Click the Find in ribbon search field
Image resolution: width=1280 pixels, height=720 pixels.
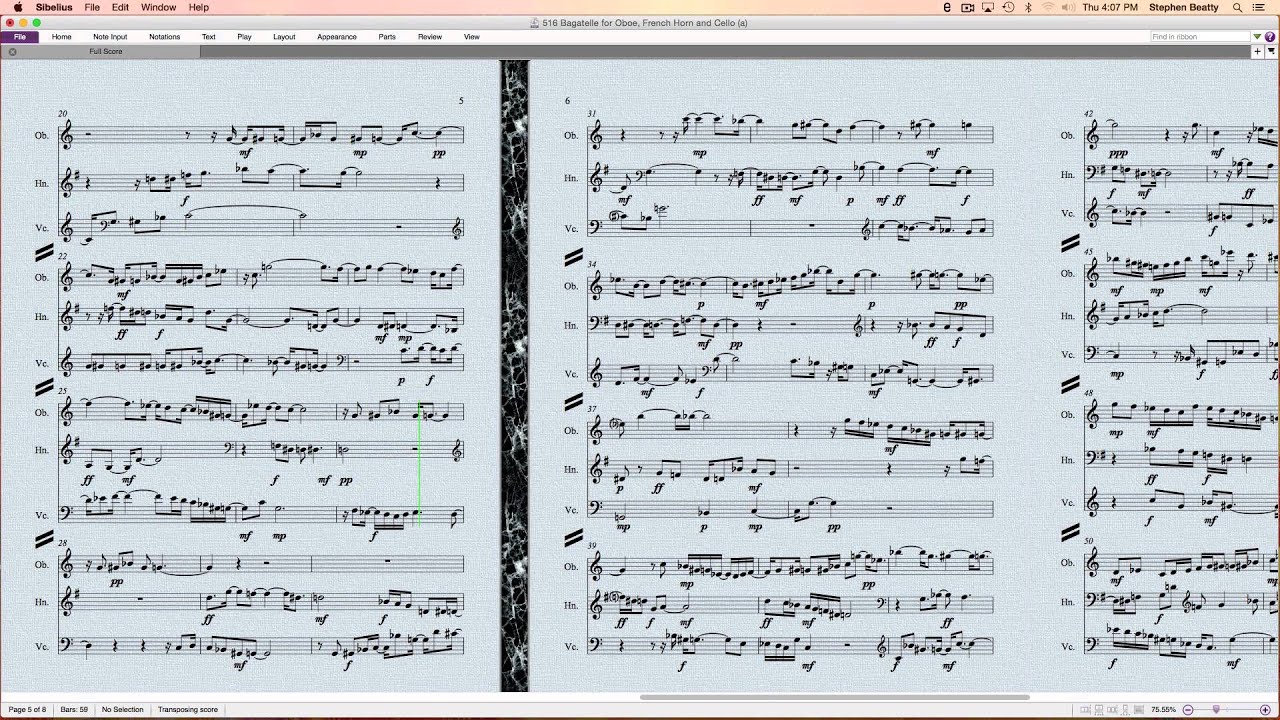[x=1200, y=37]
